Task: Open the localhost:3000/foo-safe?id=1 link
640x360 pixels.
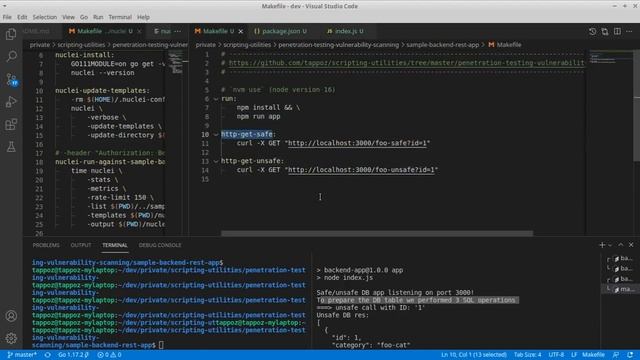Action: [357, 143]
